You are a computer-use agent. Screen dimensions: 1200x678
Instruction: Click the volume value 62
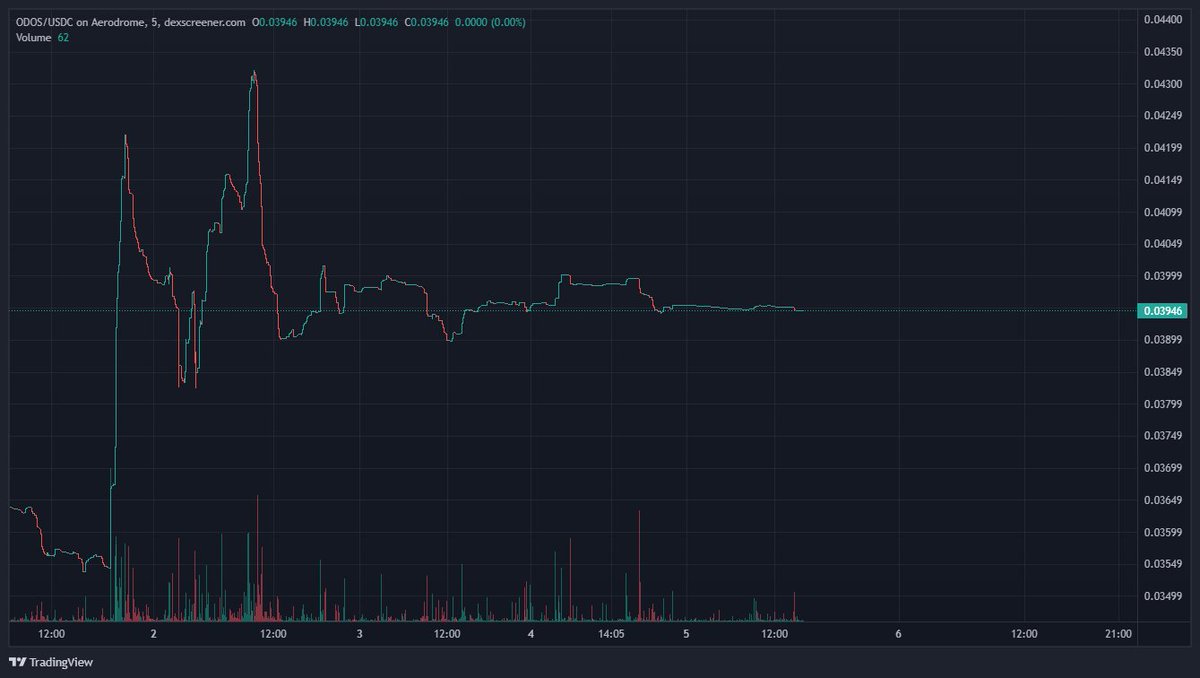coord(63,38)
